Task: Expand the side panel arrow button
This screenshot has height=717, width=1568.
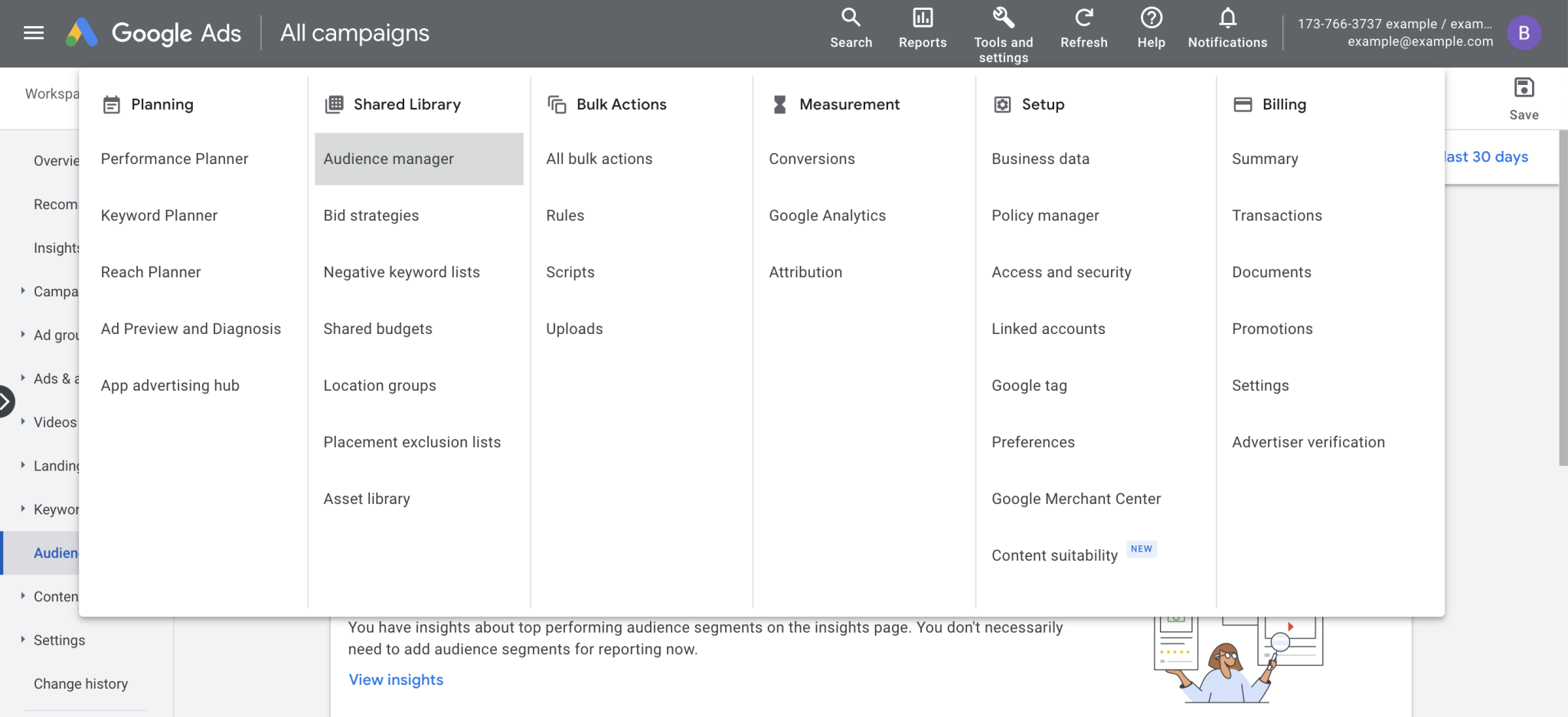Action: point(5,401)
